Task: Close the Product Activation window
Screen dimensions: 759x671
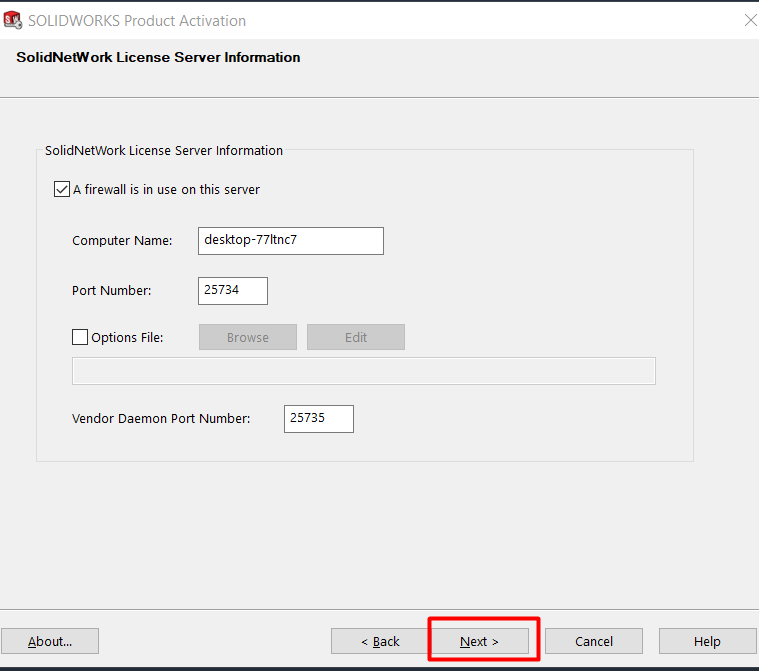Action: (x=750, y=20)
